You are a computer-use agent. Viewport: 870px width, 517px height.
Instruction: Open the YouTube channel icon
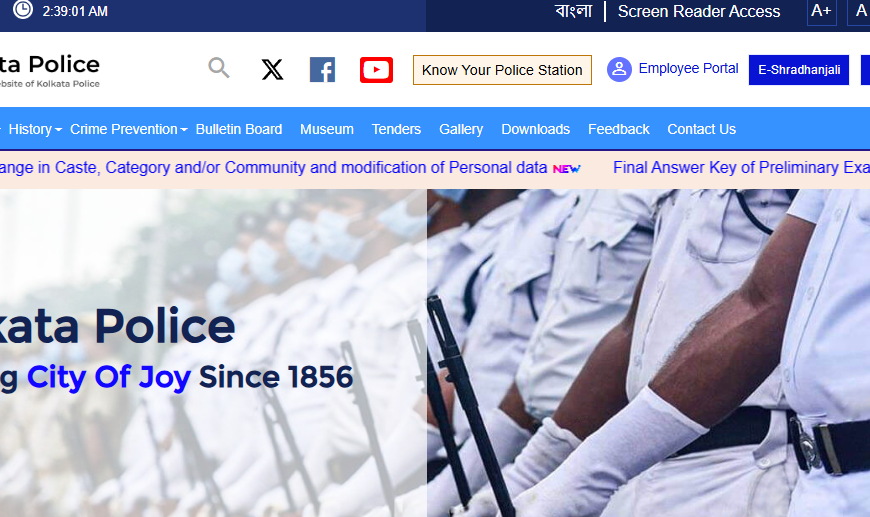pos(376,70)
